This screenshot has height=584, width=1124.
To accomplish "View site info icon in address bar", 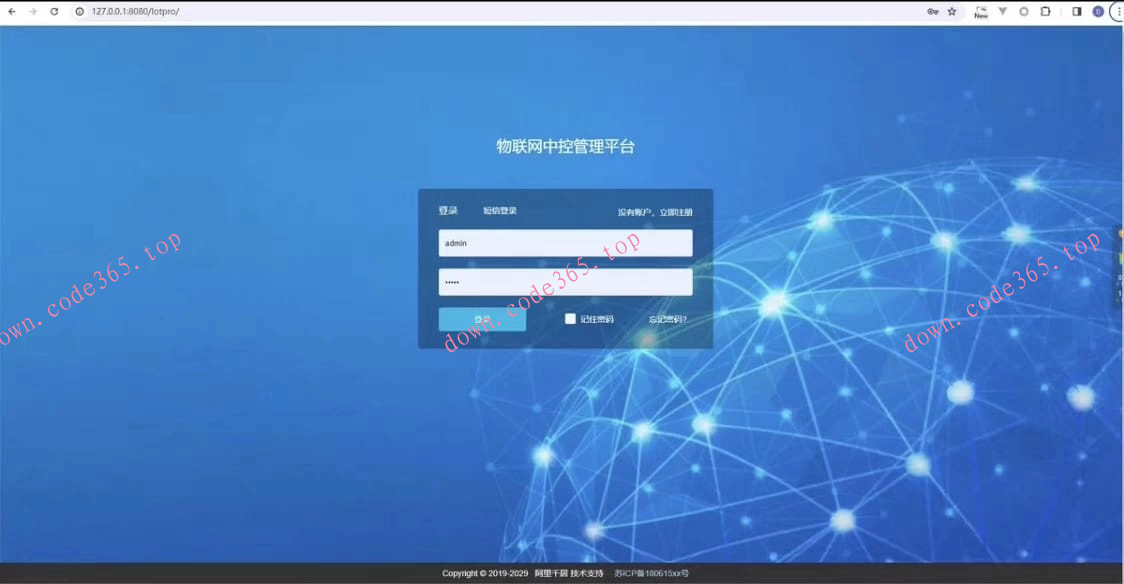I will point(76,12).
